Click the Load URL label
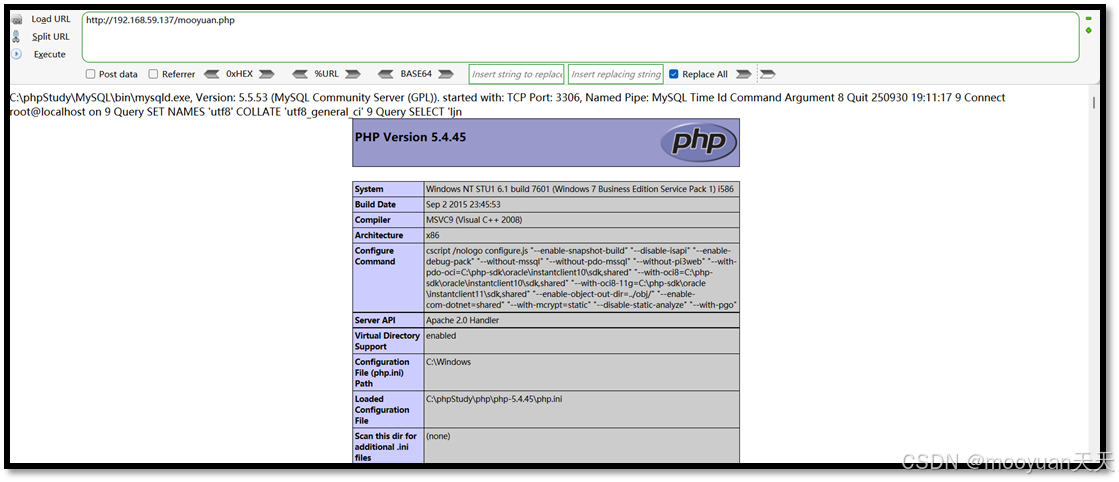Screen dimensions: 1119x482 coord(51,19)
